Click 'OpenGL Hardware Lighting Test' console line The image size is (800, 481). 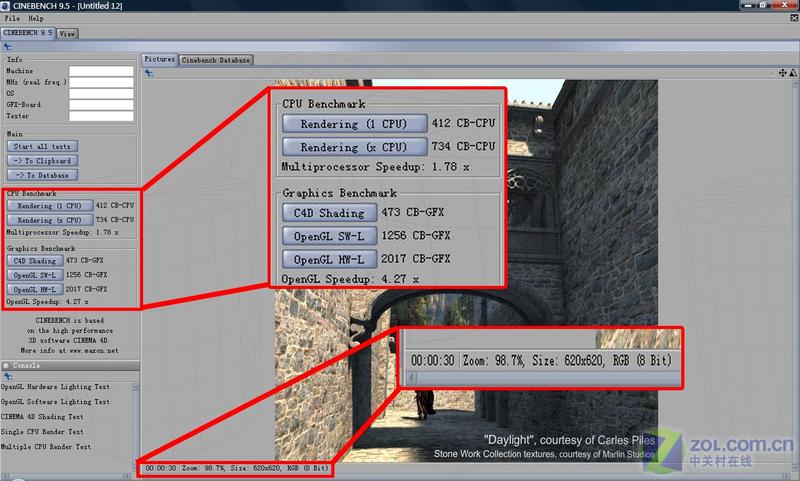click(55, 387)
